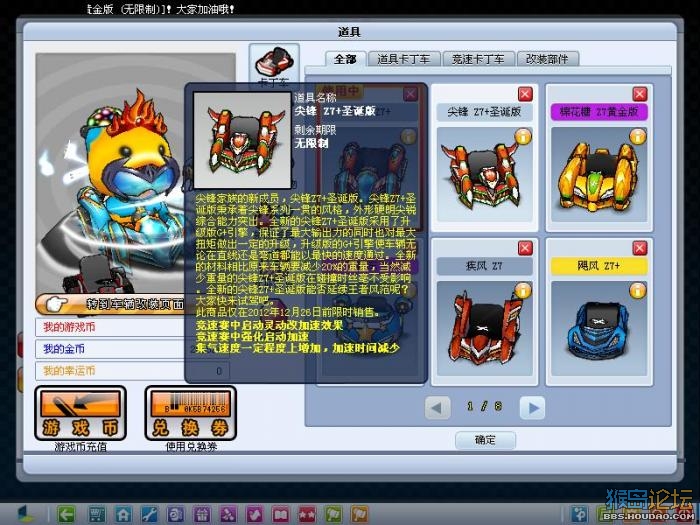Open the two-stars icon in bottom bar
Image resolution: width=700 pixels, height=525 pixels.
pyautogui.click(x=307, y=514)
